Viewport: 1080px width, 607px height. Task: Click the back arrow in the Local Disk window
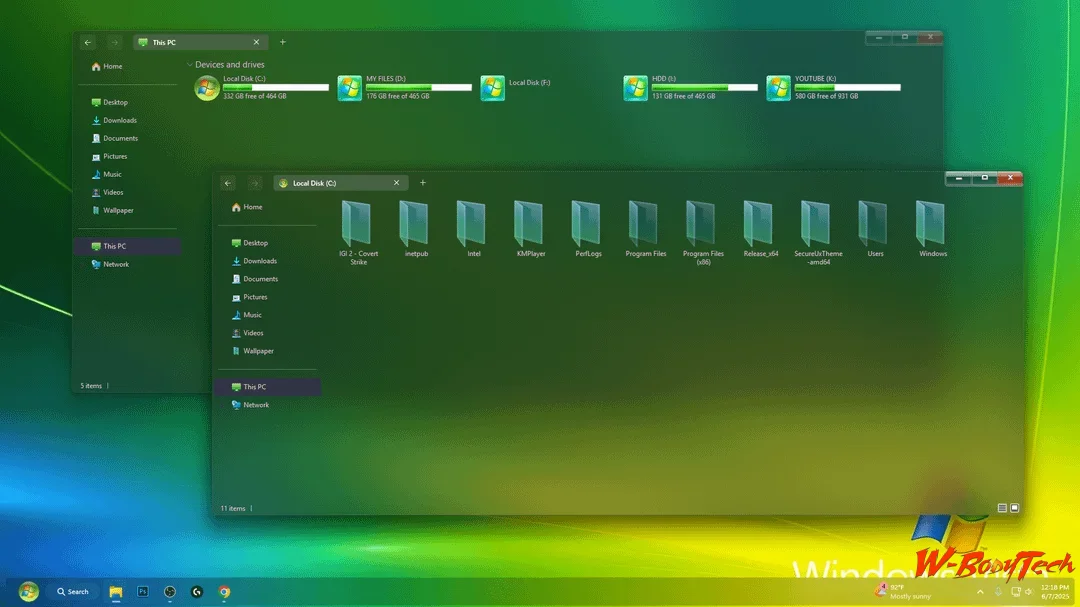(x=228, y=183)
